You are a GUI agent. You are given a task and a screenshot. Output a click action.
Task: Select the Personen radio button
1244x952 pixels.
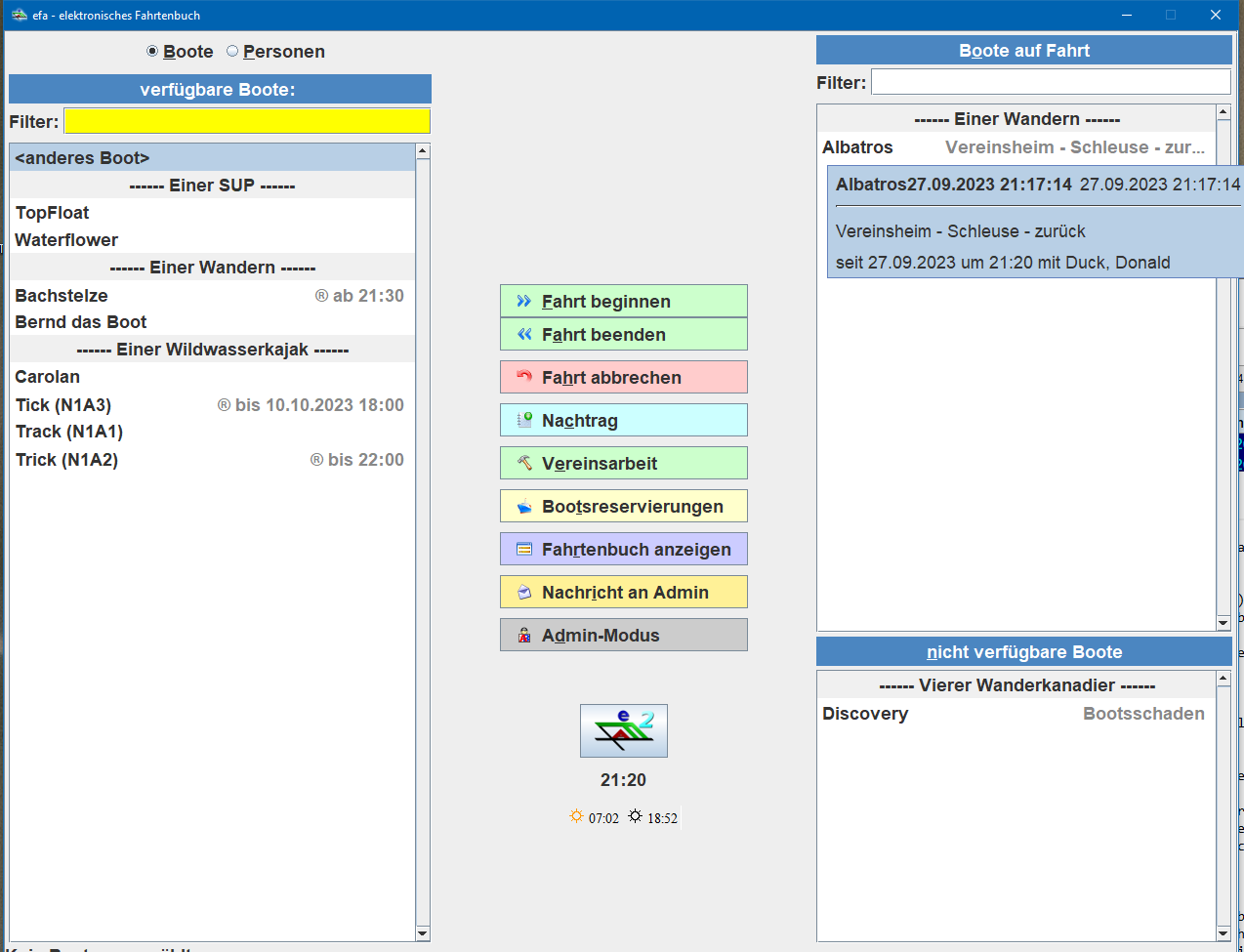(x=232, y=52)
